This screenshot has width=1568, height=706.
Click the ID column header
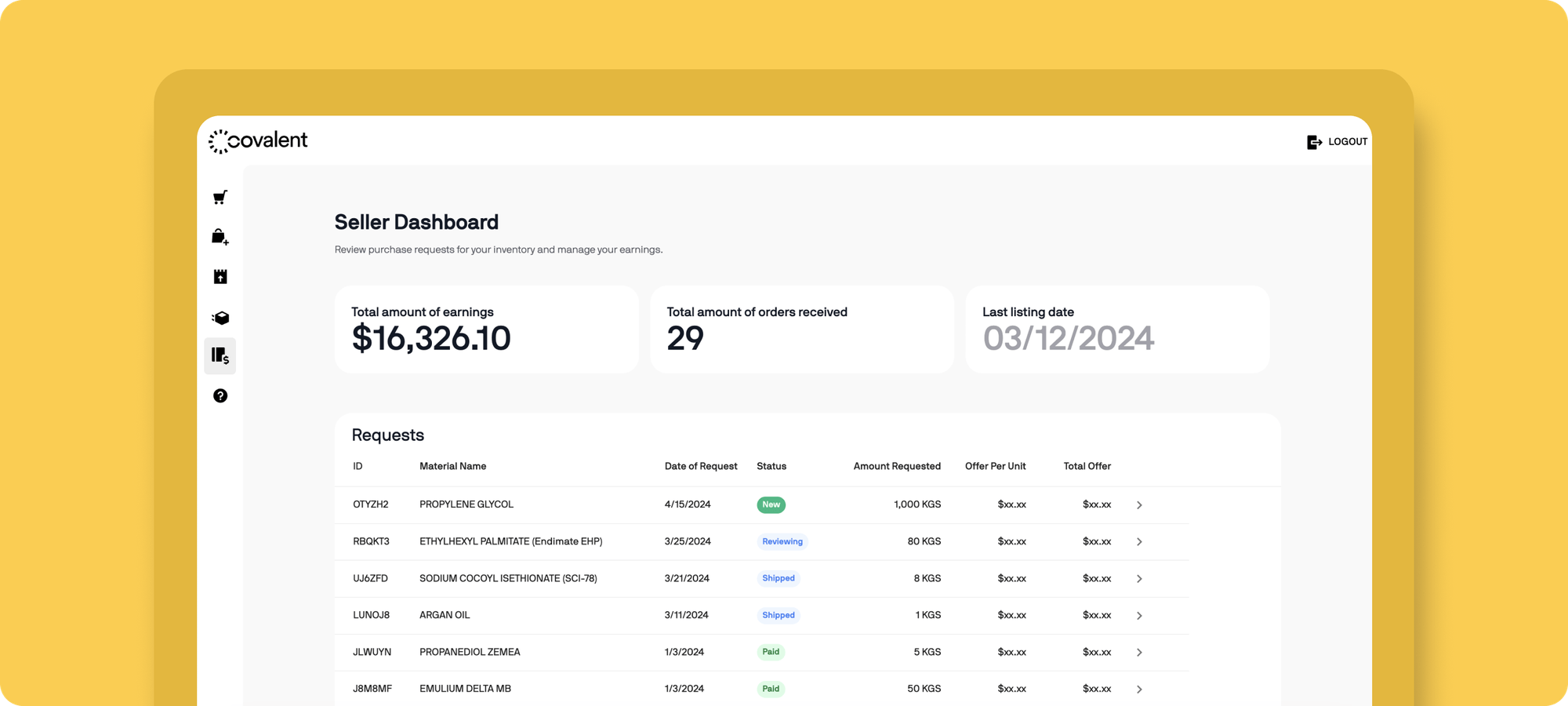[358, 467]
